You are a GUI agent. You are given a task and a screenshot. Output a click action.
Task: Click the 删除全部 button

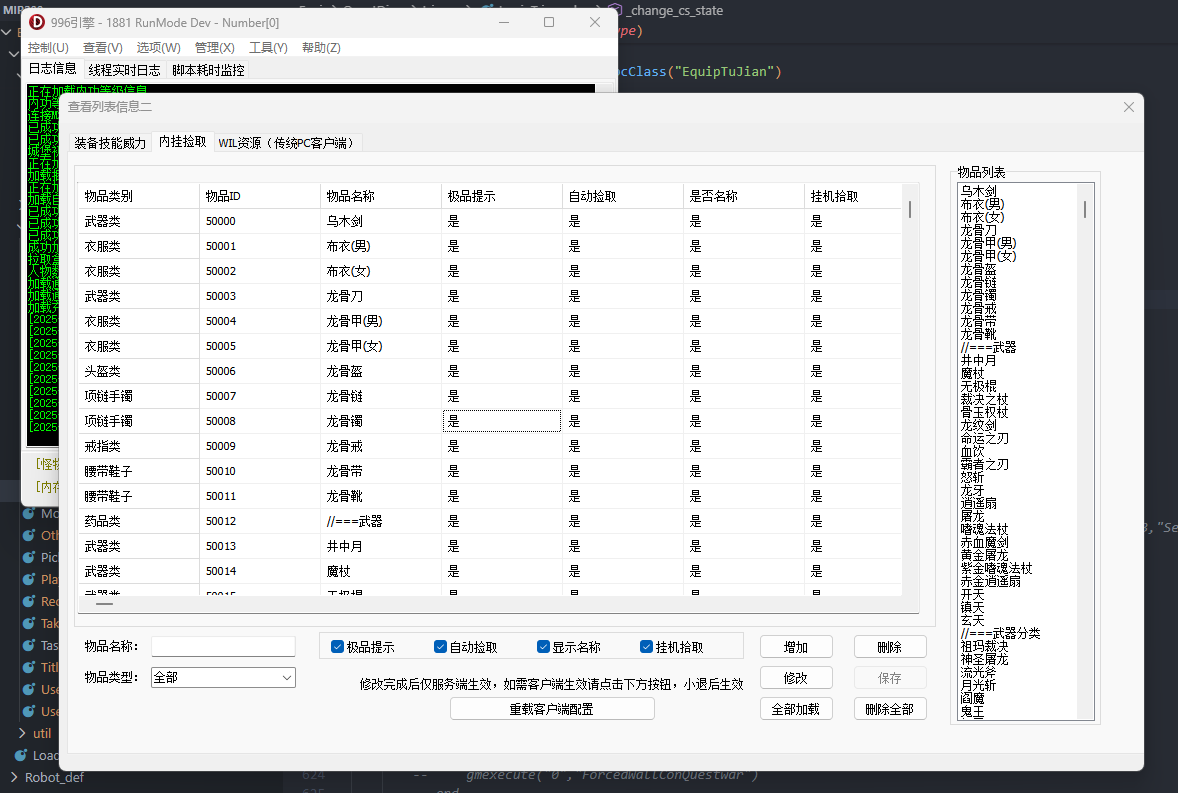pos(889,709)
